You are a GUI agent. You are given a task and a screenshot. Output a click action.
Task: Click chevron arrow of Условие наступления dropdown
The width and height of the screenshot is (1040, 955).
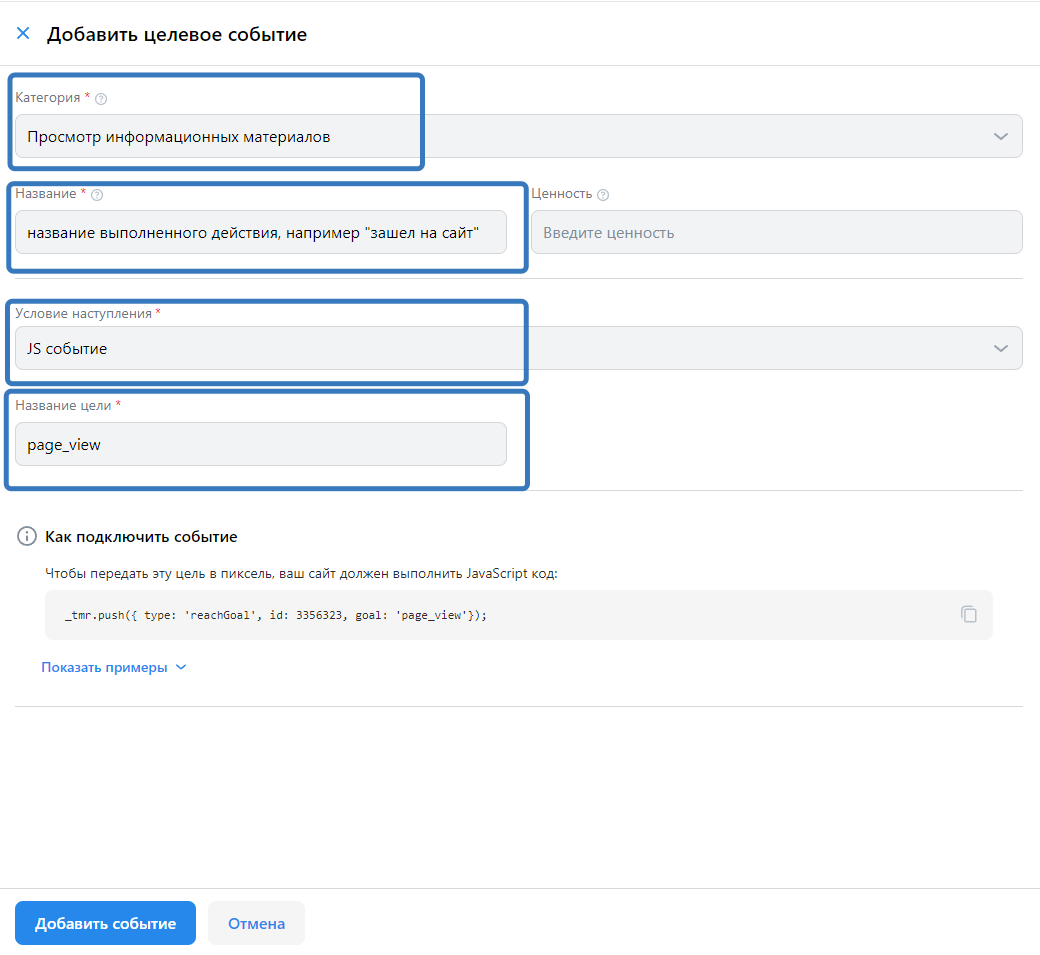1001,349
